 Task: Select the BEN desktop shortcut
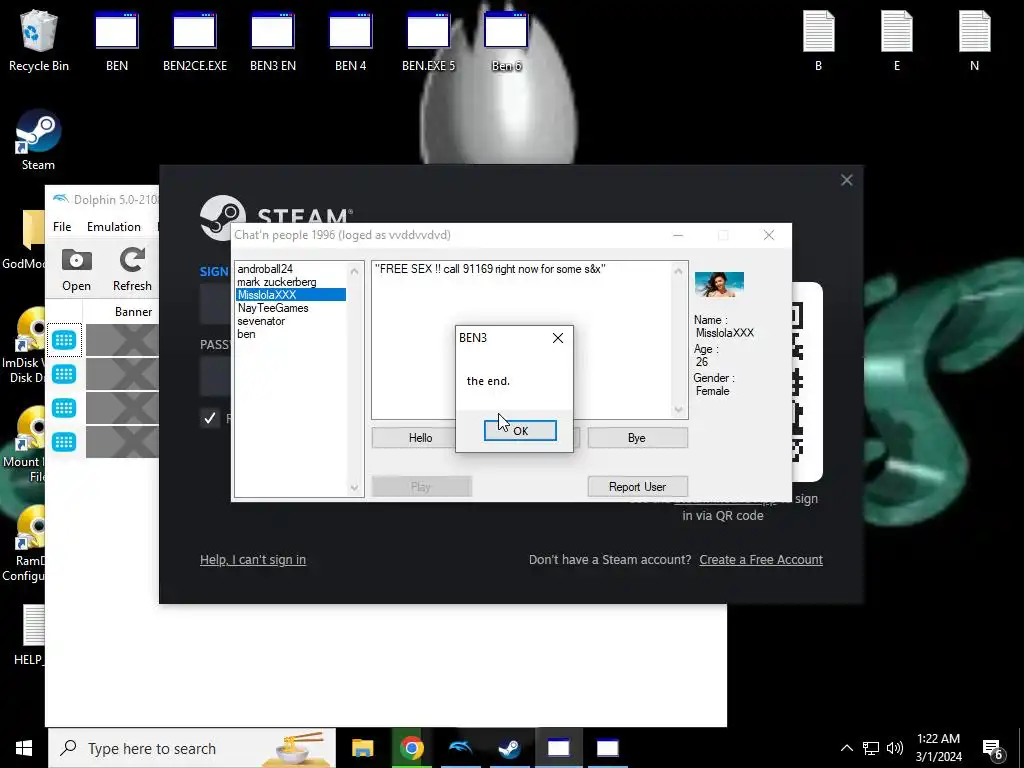click(117, 40)
